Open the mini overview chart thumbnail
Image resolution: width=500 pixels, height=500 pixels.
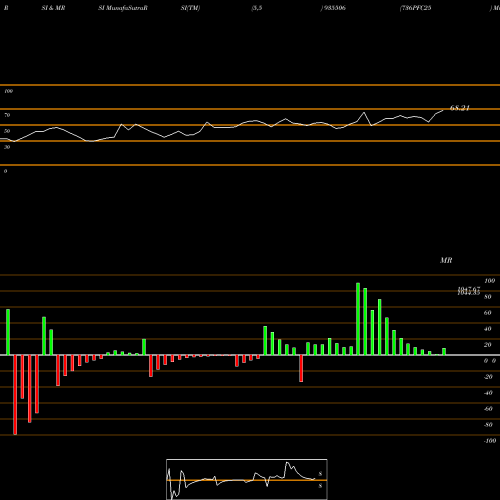click(247, 479)
